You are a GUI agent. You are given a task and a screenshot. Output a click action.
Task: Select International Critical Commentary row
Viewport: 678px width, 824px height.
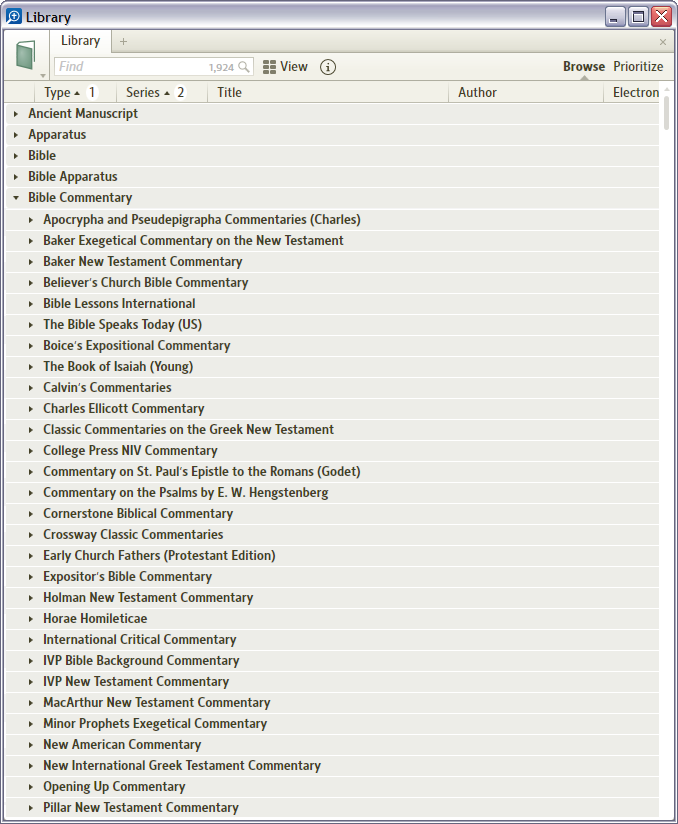[x=332, y=640]
